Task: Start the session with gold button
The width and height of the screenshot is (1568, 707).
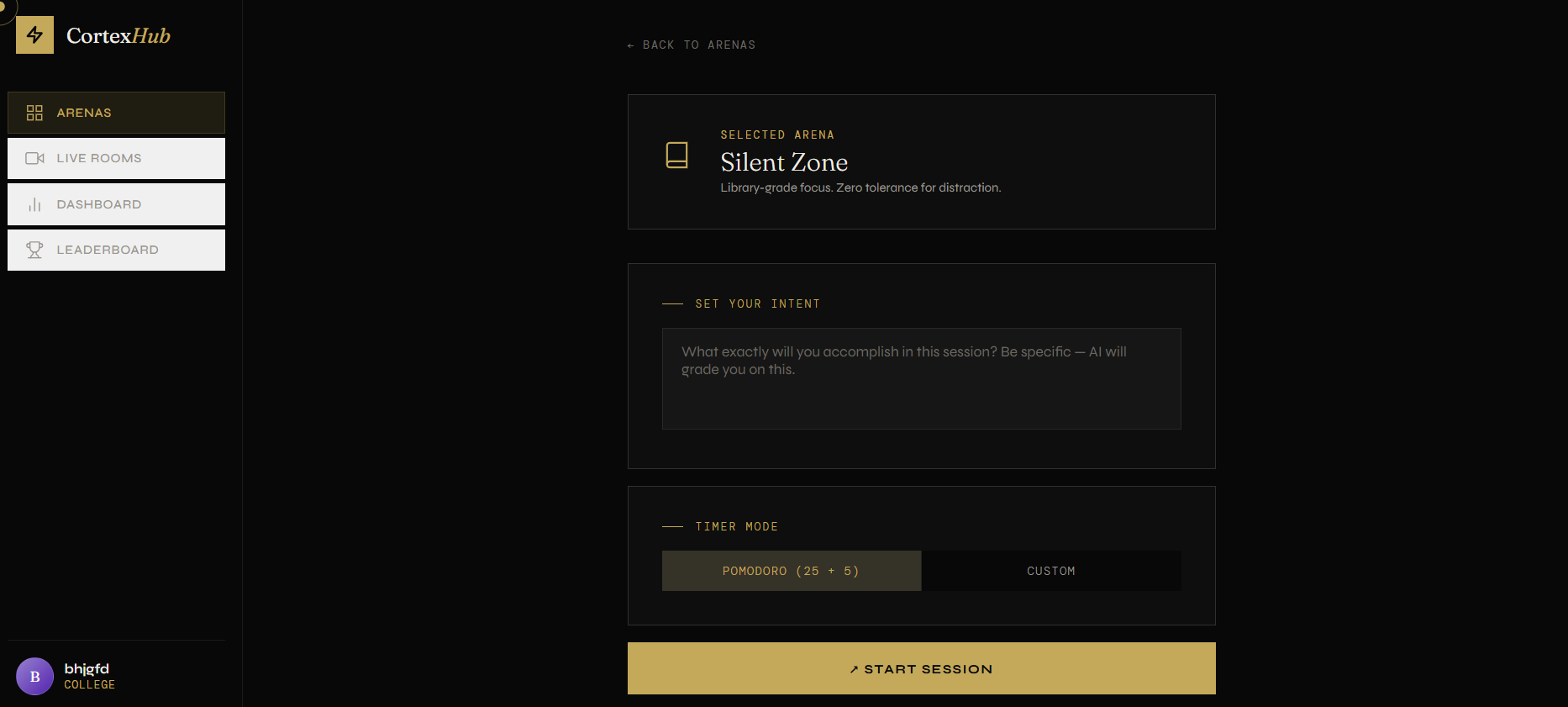Action: point(922,668)
